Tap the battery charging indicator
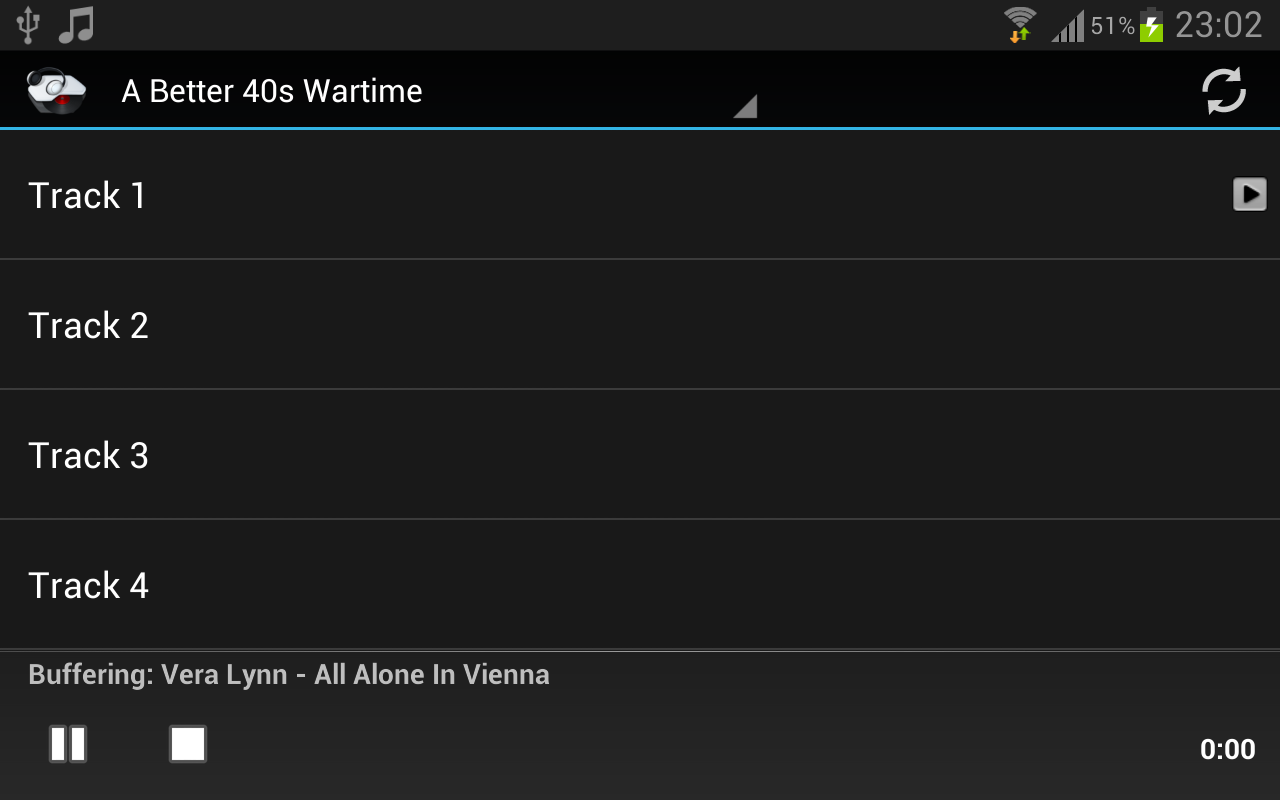The width and height of the screenshot is (1280, 800). pyautogui.click(x=1152, y=25)
